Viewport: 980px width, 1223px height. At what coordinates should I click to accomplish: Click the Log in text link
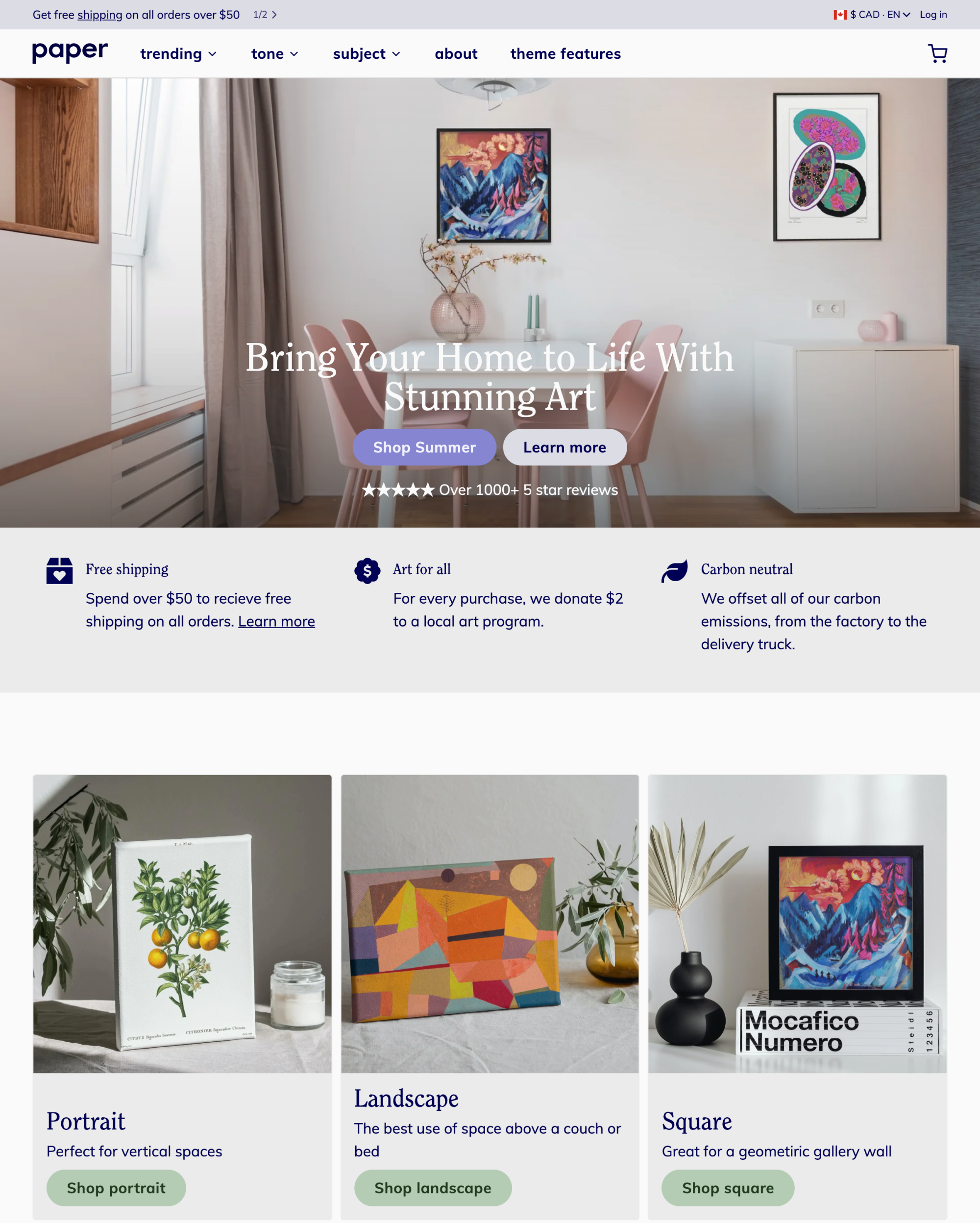pyautogui.click(x=933, y=14)
